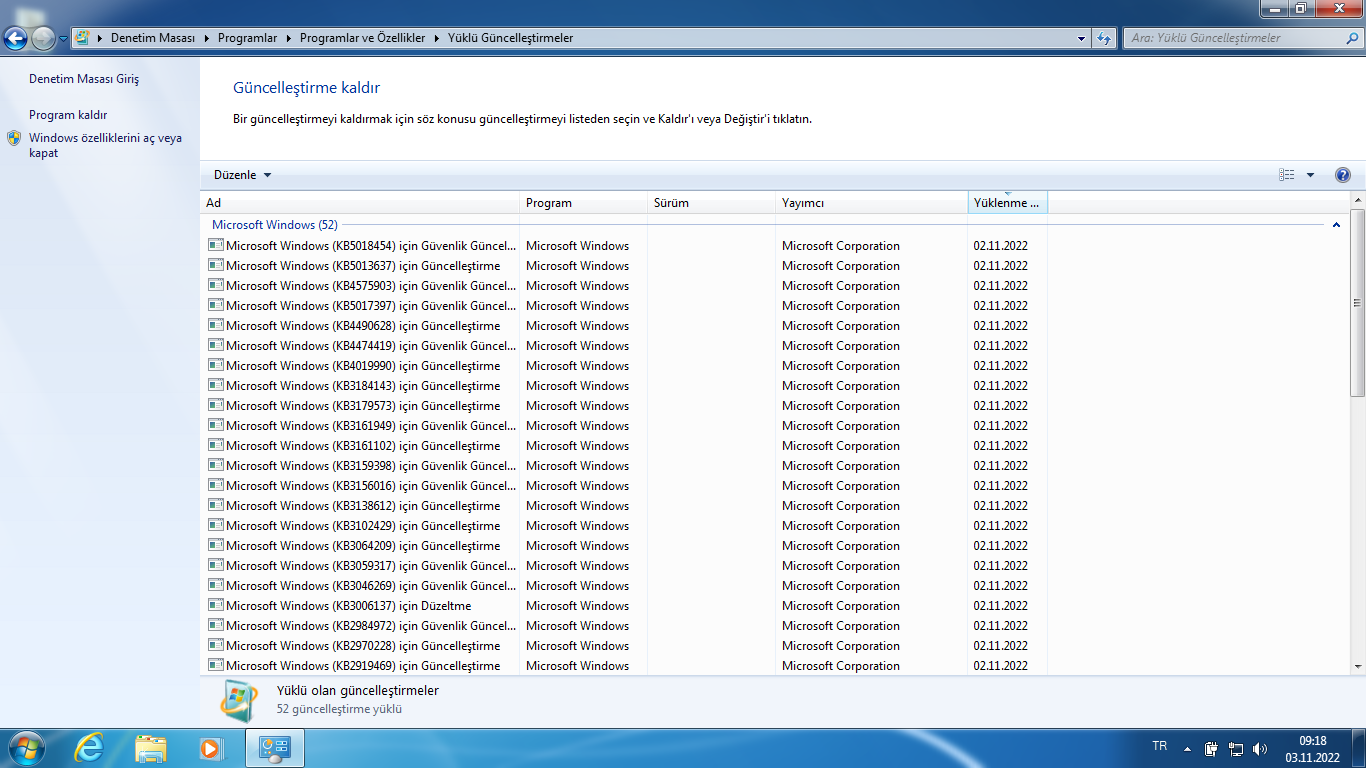The width and height of the screenshot is (1366, 768).
Task: Click the Start menu orb
Action: tap(25, 747)
